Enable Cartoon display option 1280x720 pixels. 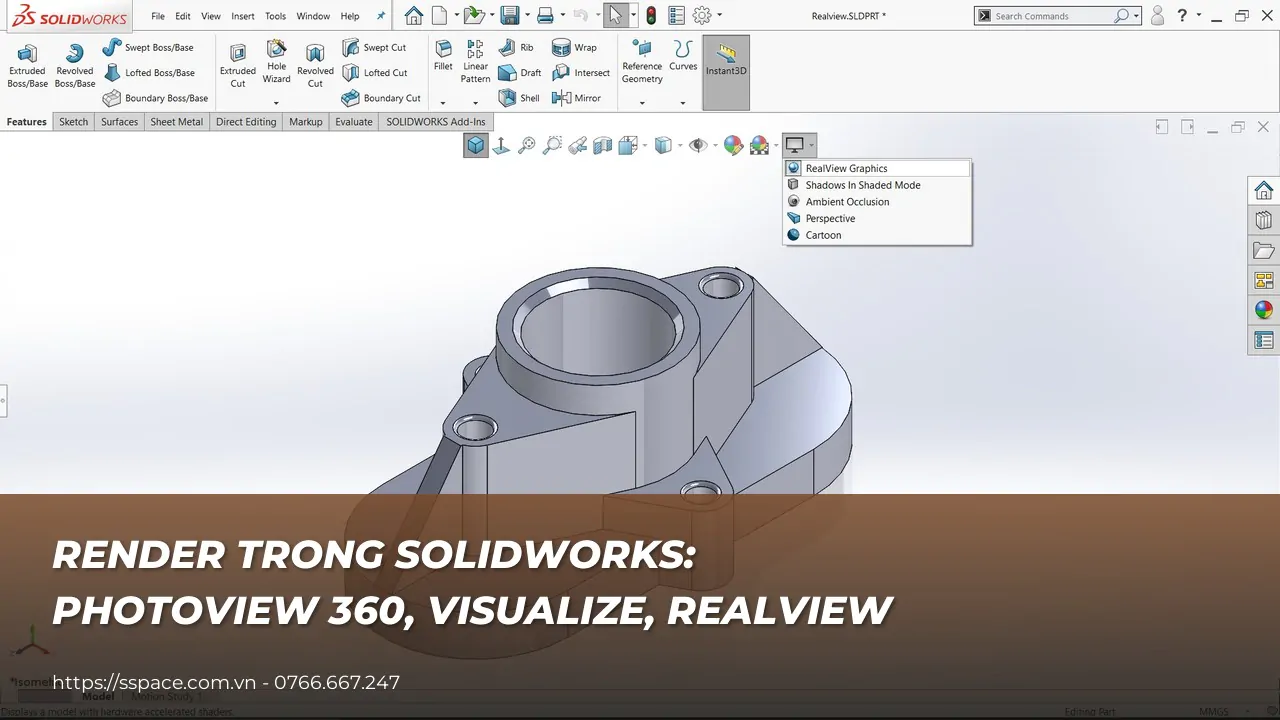[x=877, y=235]
